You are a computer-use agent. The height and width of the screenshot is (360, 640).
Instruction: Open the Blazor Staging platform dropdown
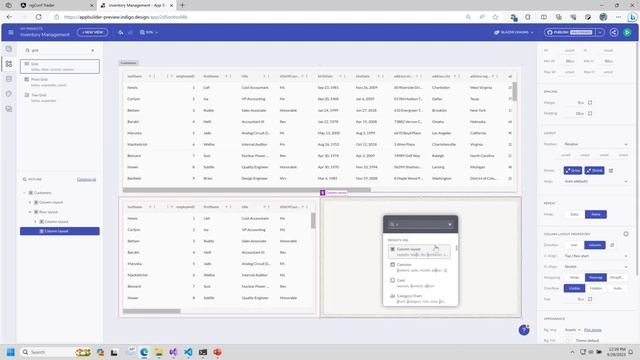[513, 32]
